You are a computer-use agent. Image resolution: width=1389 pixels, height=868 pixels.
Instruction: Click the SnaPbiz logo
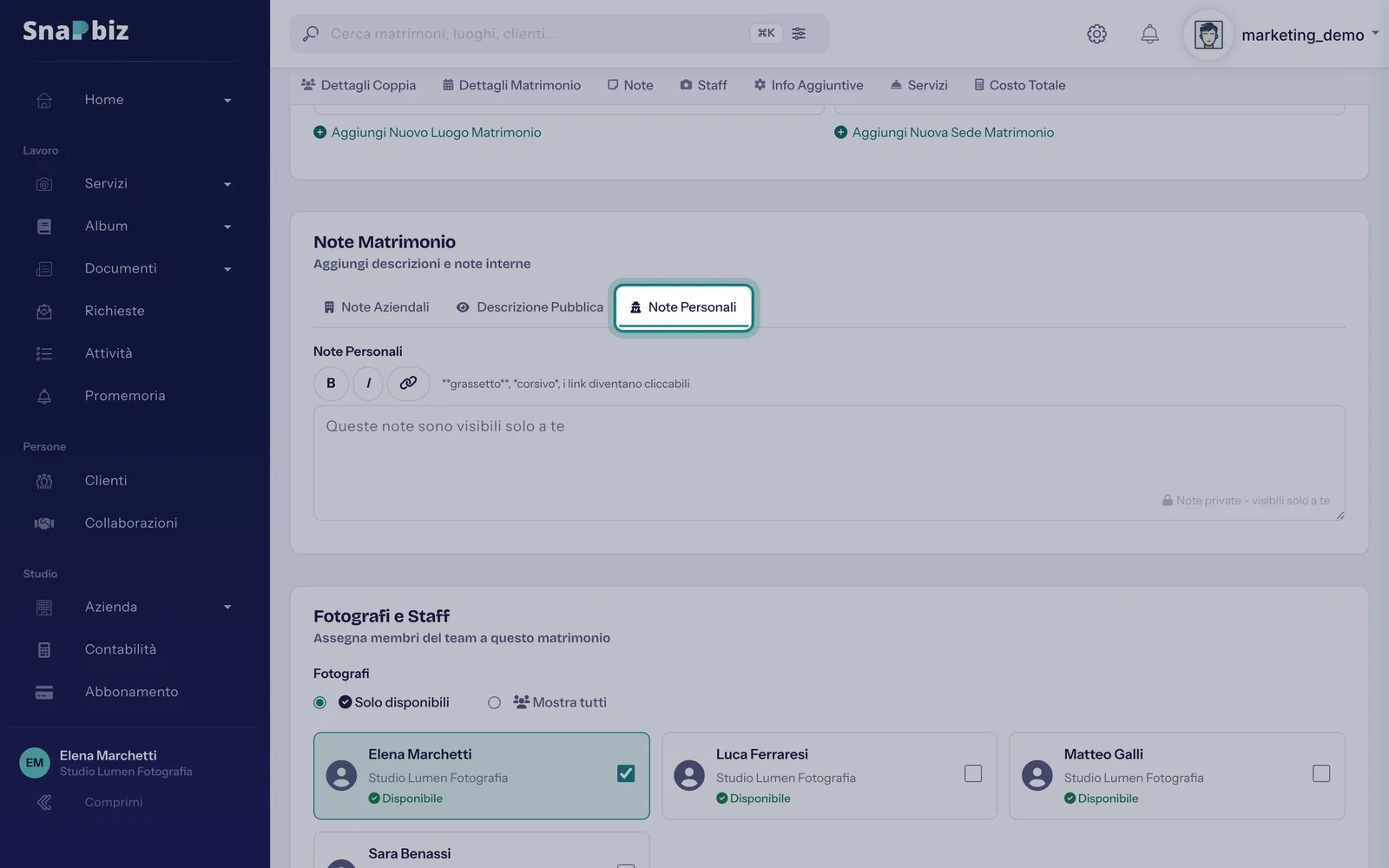pyautogui.click(x=76, y=30)
